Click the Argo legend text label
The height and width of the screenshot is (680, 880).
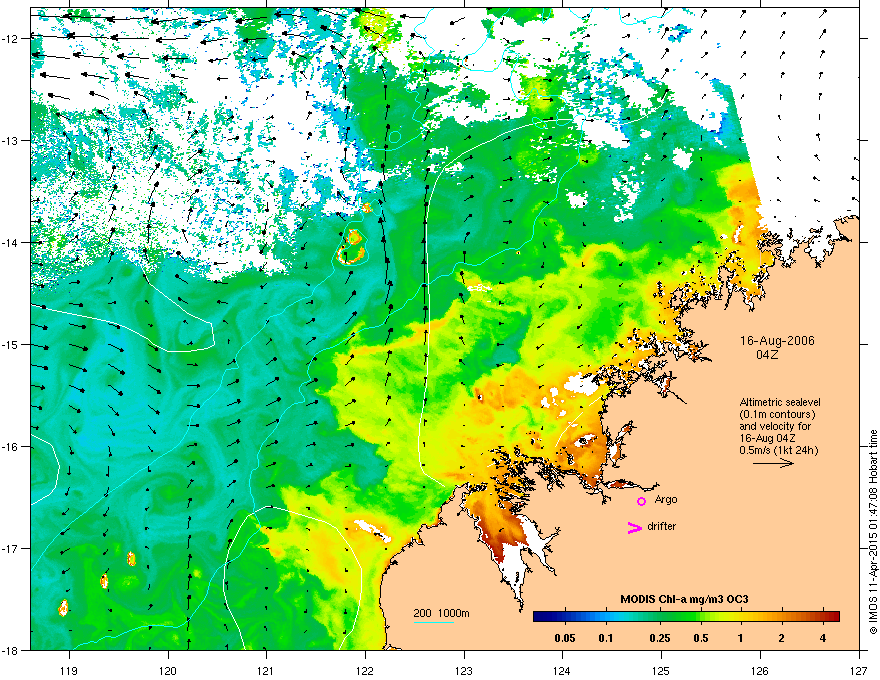666,500
